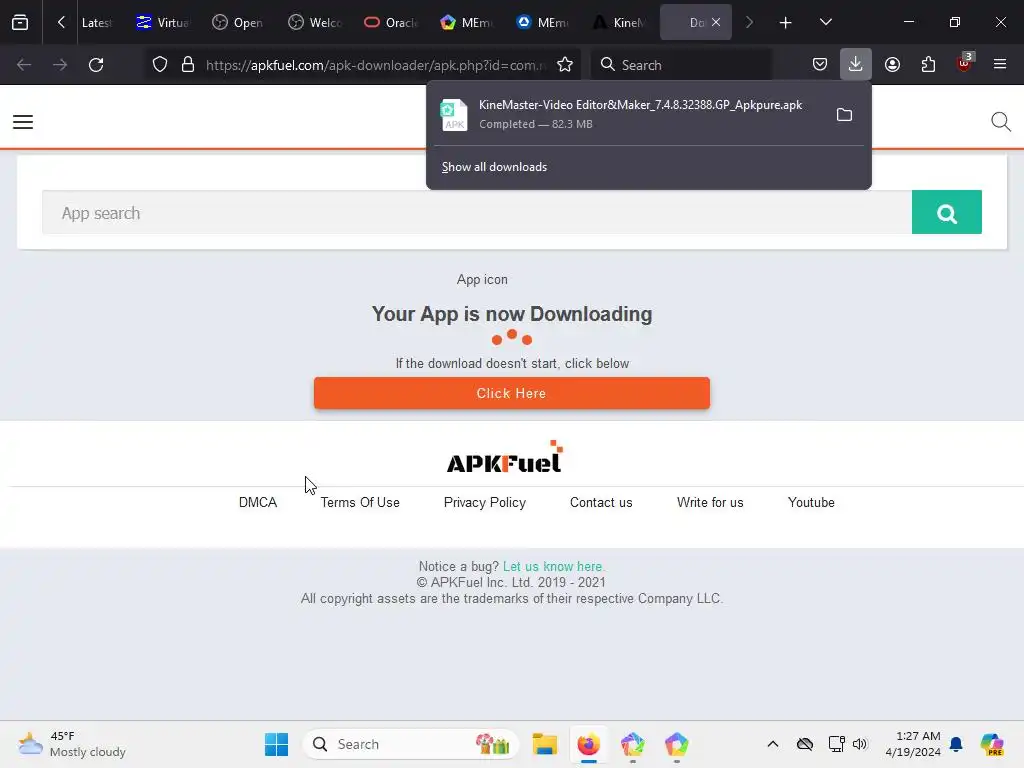Save page to Pocket

(x=820, y=65)
